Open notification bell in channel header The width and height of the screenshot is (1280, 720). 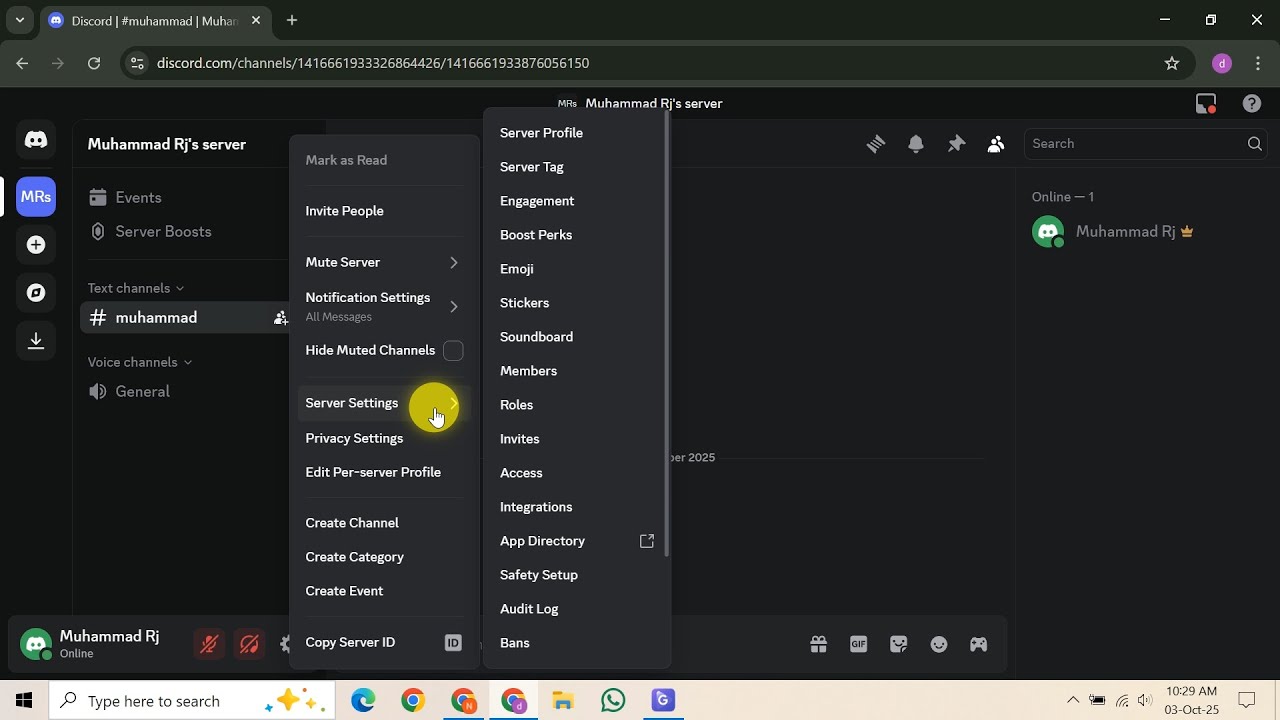[916, 144]
